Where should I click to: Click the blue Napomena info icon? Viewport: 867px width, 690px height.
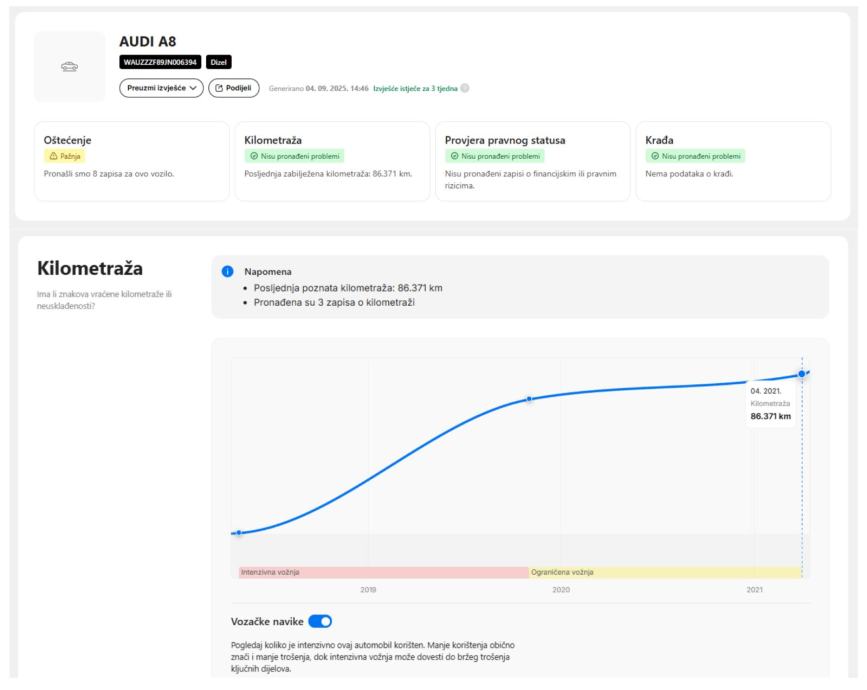(227, 271)
